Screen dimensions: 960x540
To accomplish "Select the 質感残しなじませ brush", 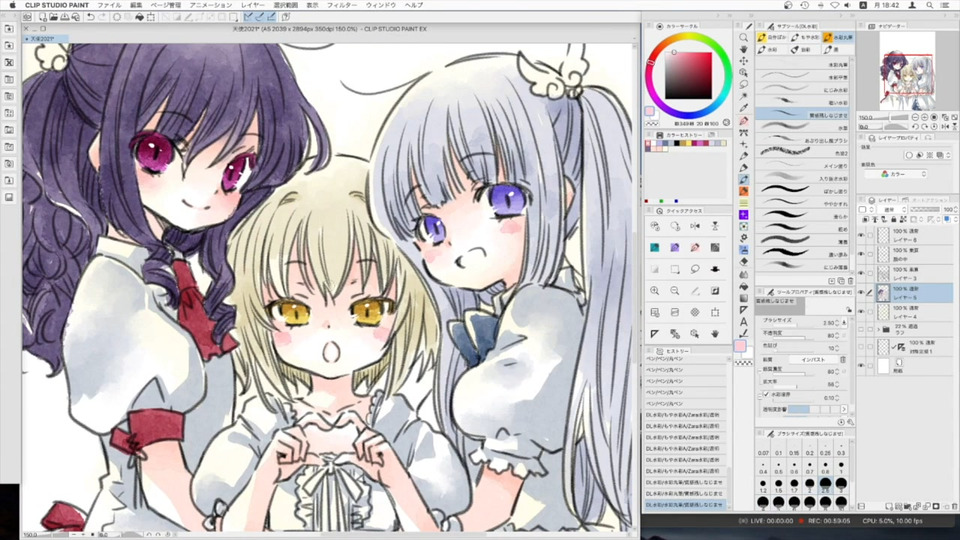I will coord(802,114).
